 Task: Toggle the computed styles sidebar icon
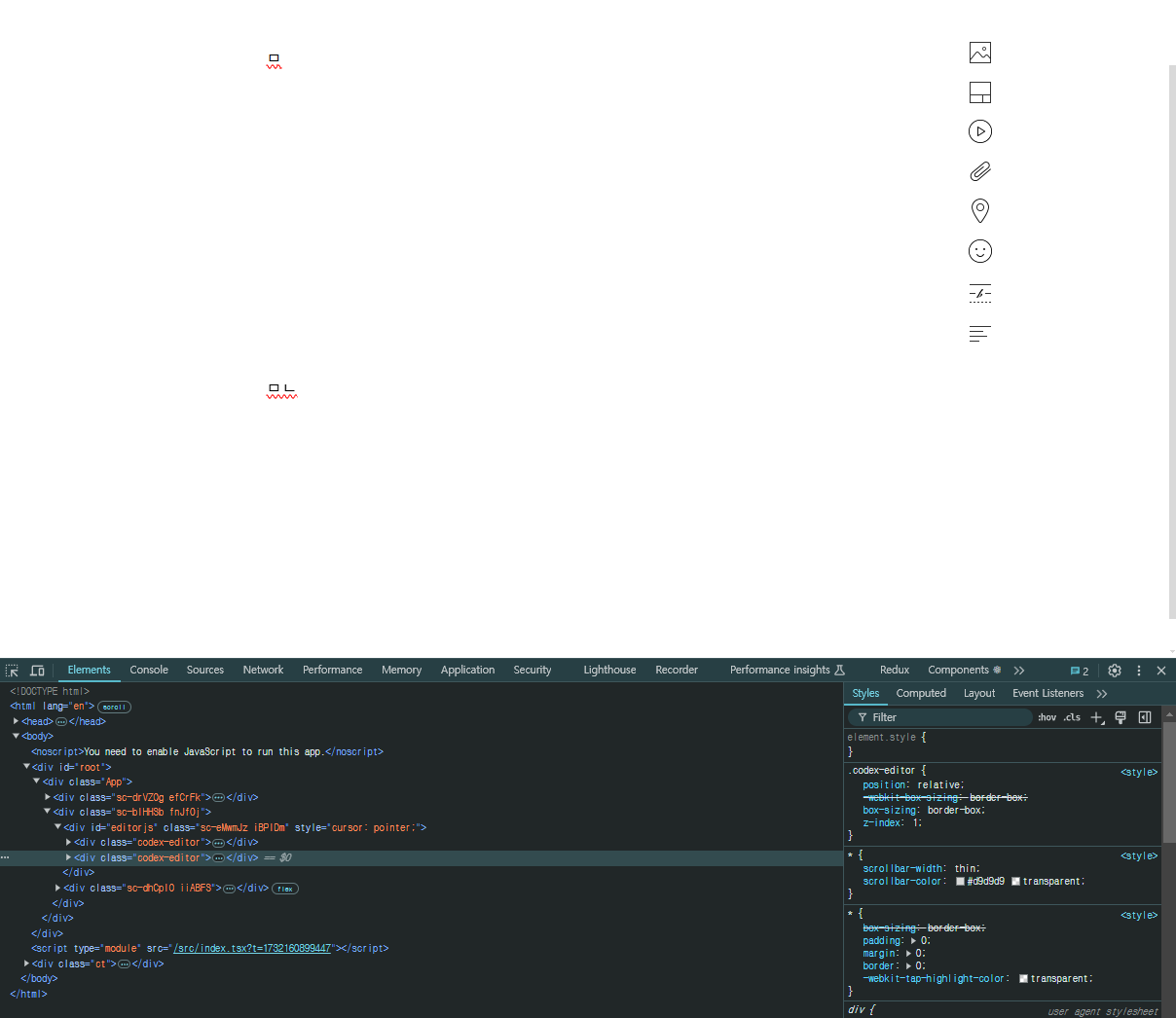click(1145, 717)
